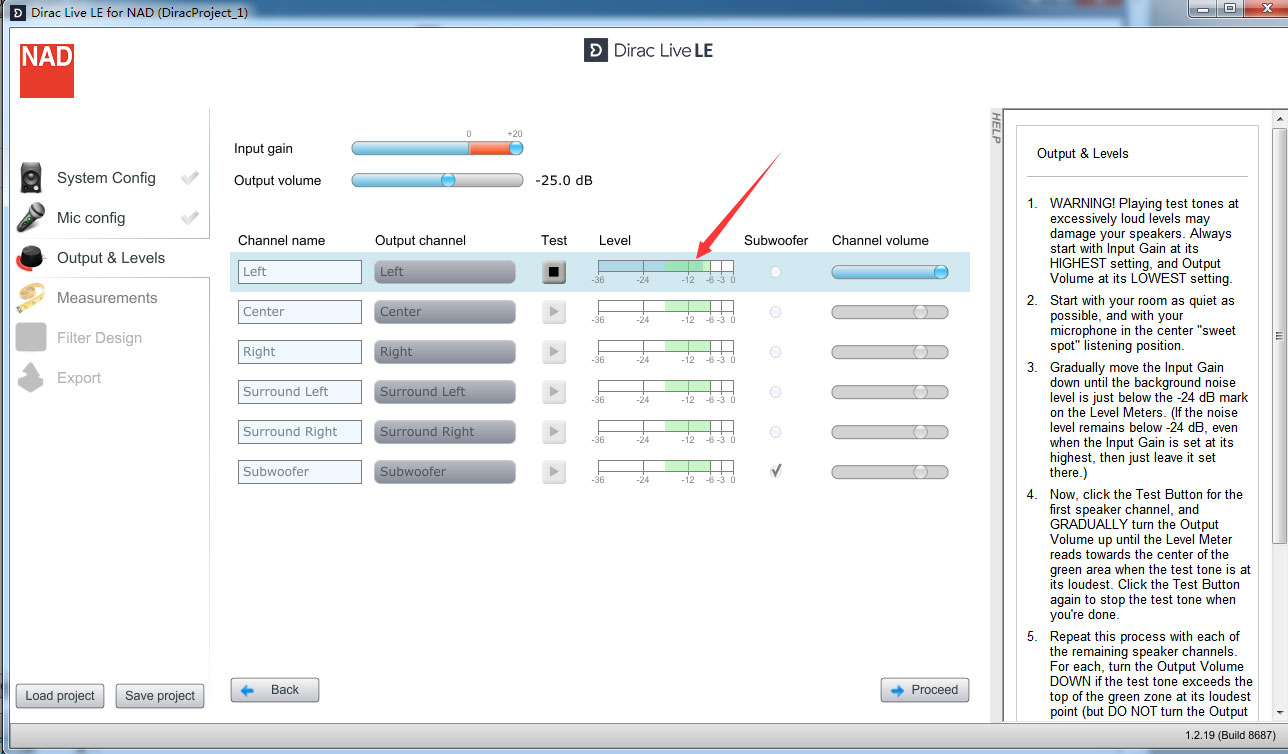Adjust the Right channel volume slider
Image resolution: width=1288 pixels, height=754 pixels.
pyautogui.click(x=890, y=352)
